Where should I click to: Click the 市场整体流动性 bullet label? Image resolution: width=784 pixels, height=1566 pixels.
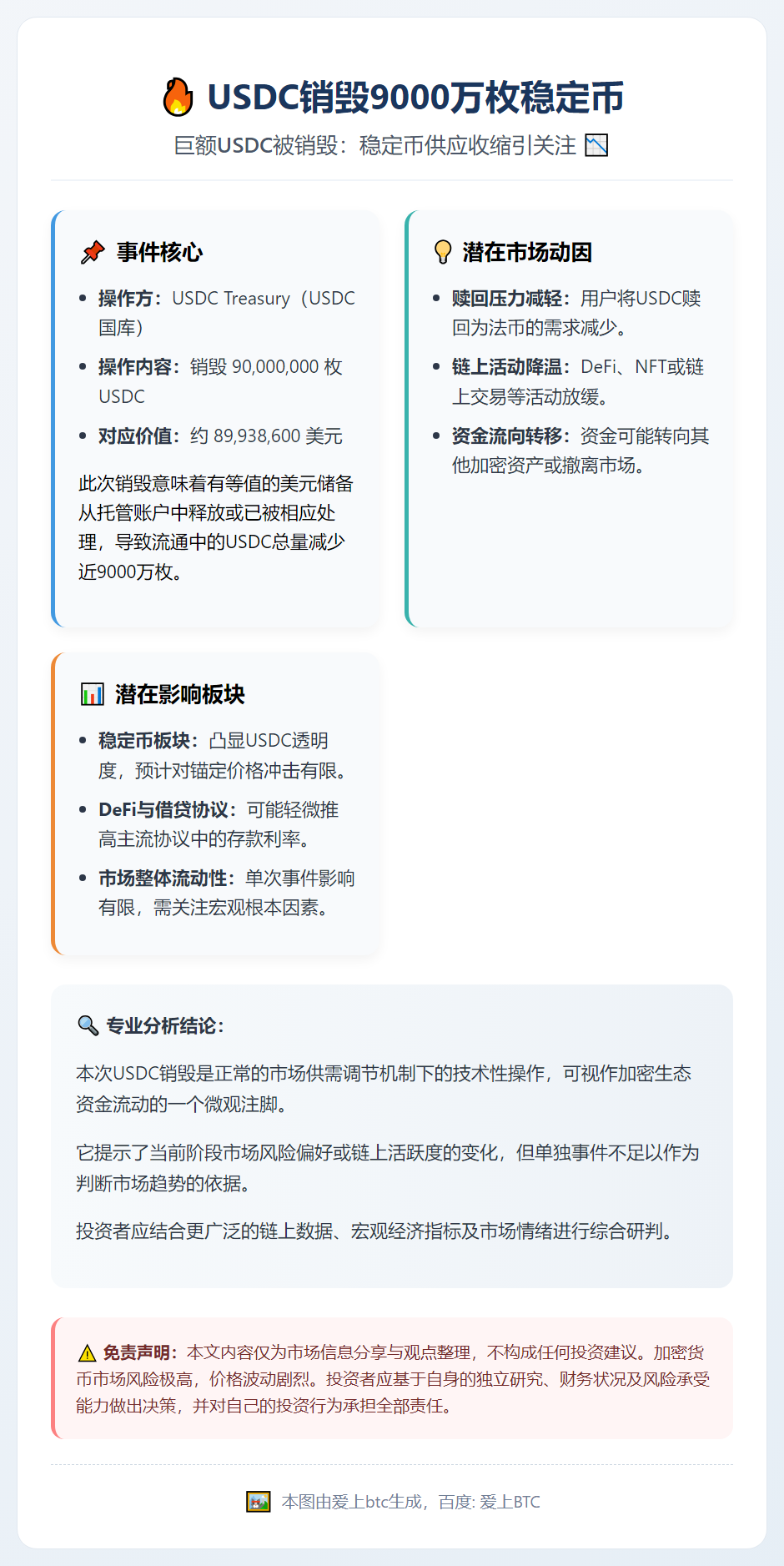pos(167,879)
